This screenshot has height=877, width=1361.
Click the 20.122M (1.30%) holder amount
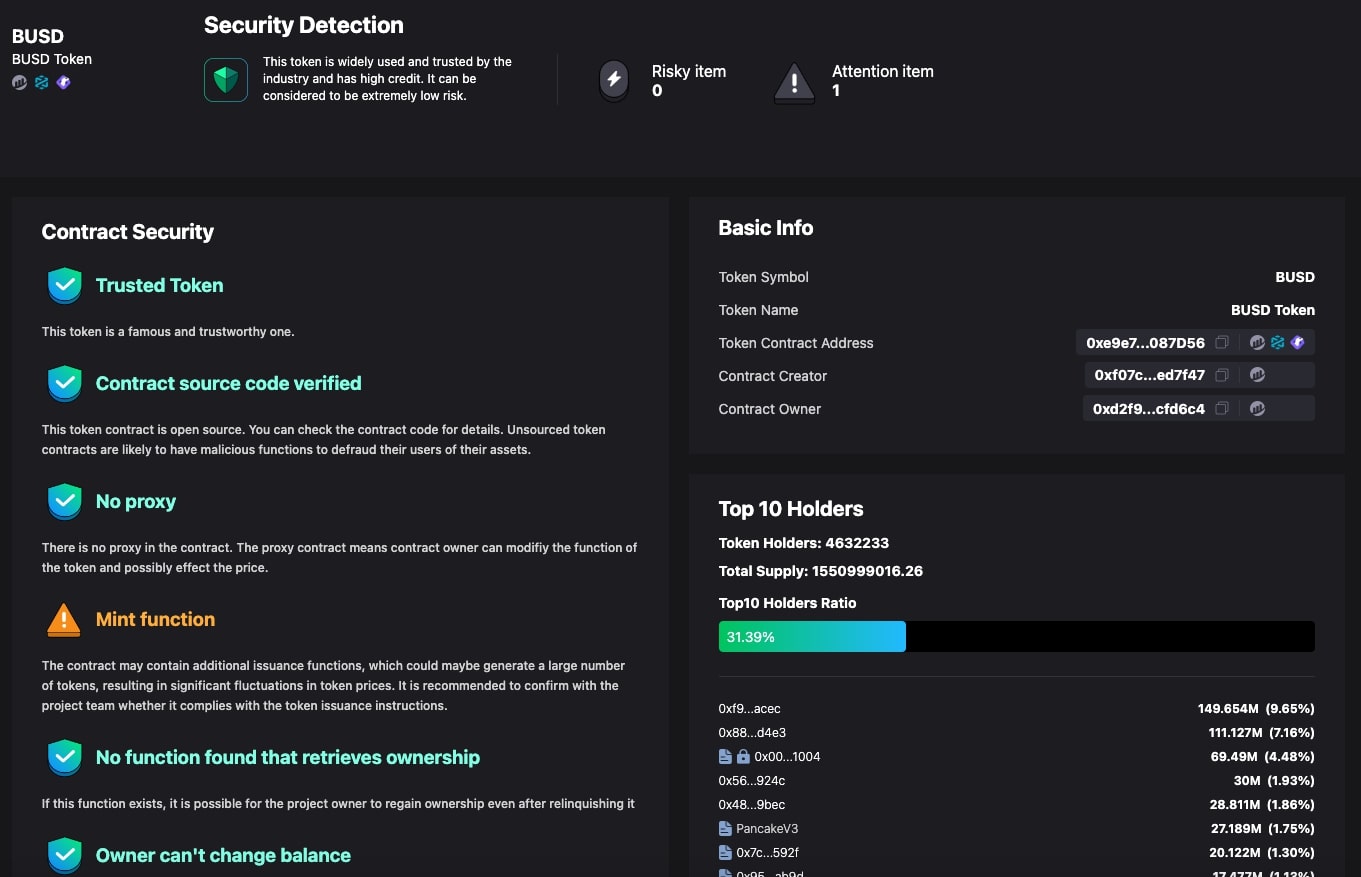click(x=1262, y=853)
